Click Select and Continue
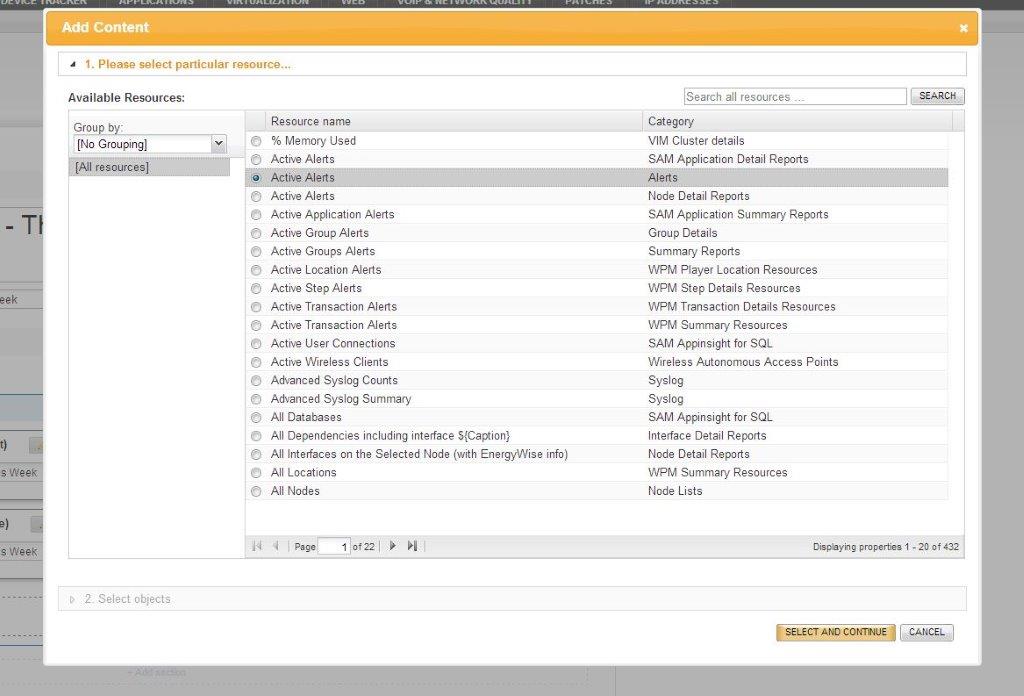Viewport: 1024px width, 696px height. (x=835, y=632)
